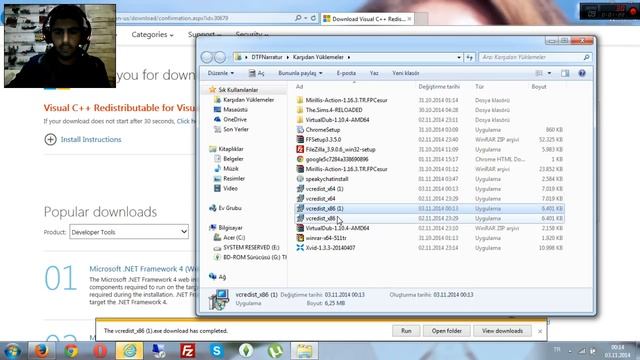Switch to Download Visual C++ Redis browser tab
This screenshot has width=640, height=360.
click(368, 19)
